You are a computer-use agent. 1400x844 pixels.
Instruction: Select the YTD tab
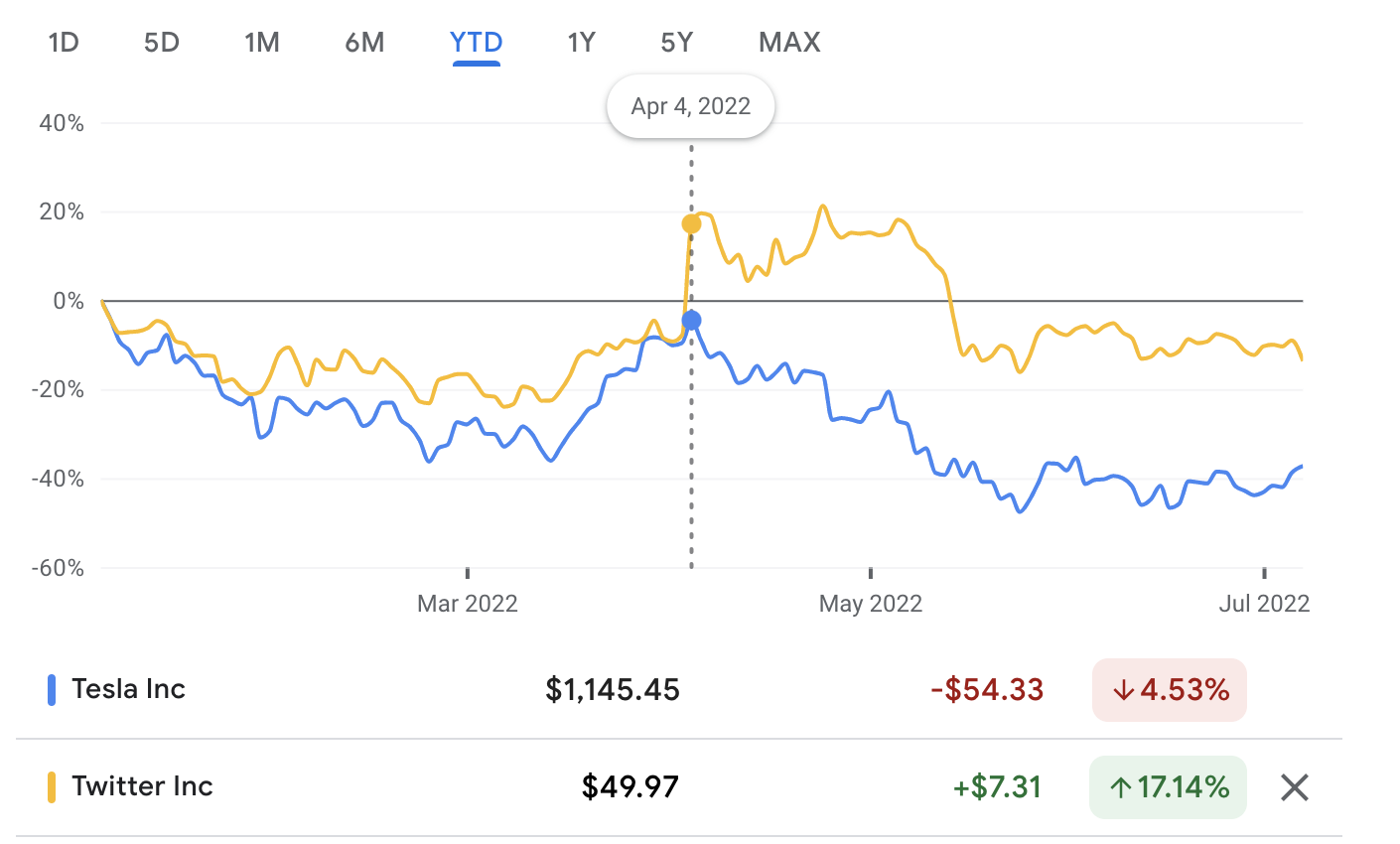pos(477,43)
